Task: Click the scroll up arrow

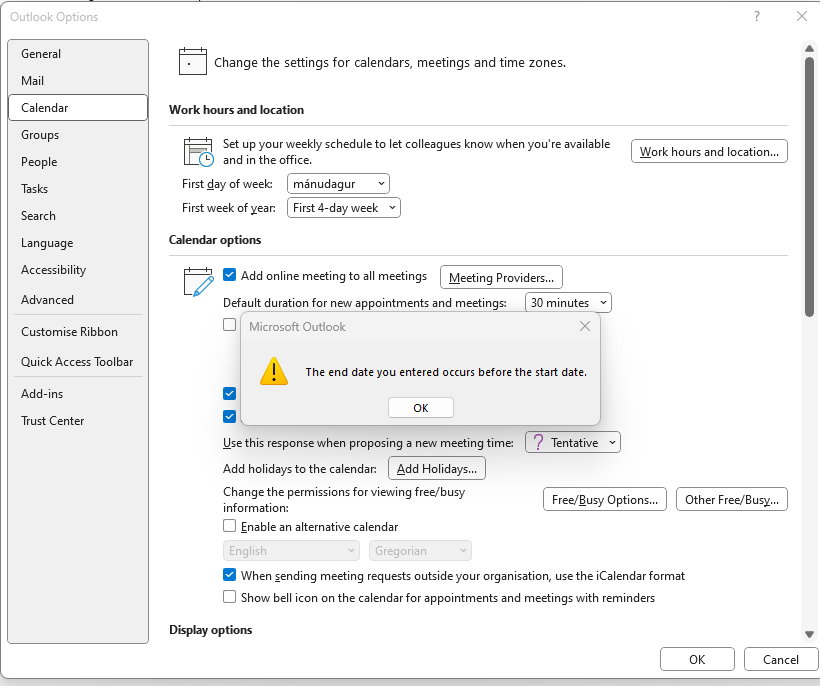Action: 809,48
